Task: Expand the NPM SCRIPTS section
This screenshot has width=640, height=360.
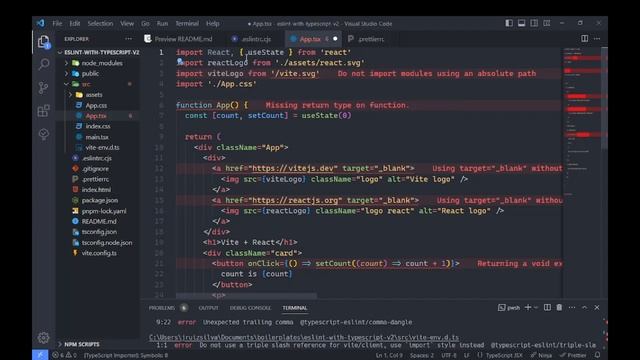Action: pos(60,344)
